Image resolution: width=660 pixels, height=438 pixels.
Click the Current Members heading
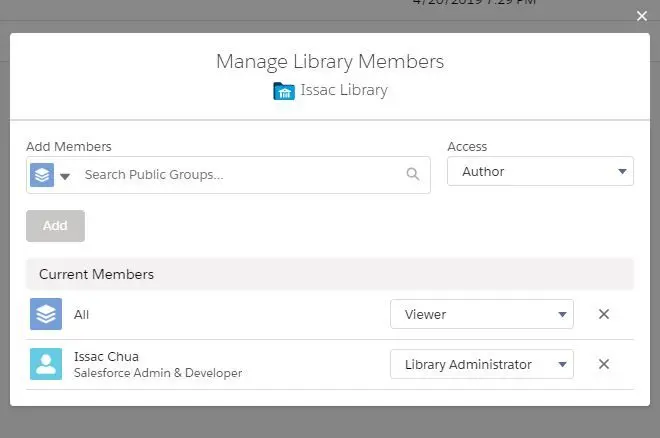point(96,274)
